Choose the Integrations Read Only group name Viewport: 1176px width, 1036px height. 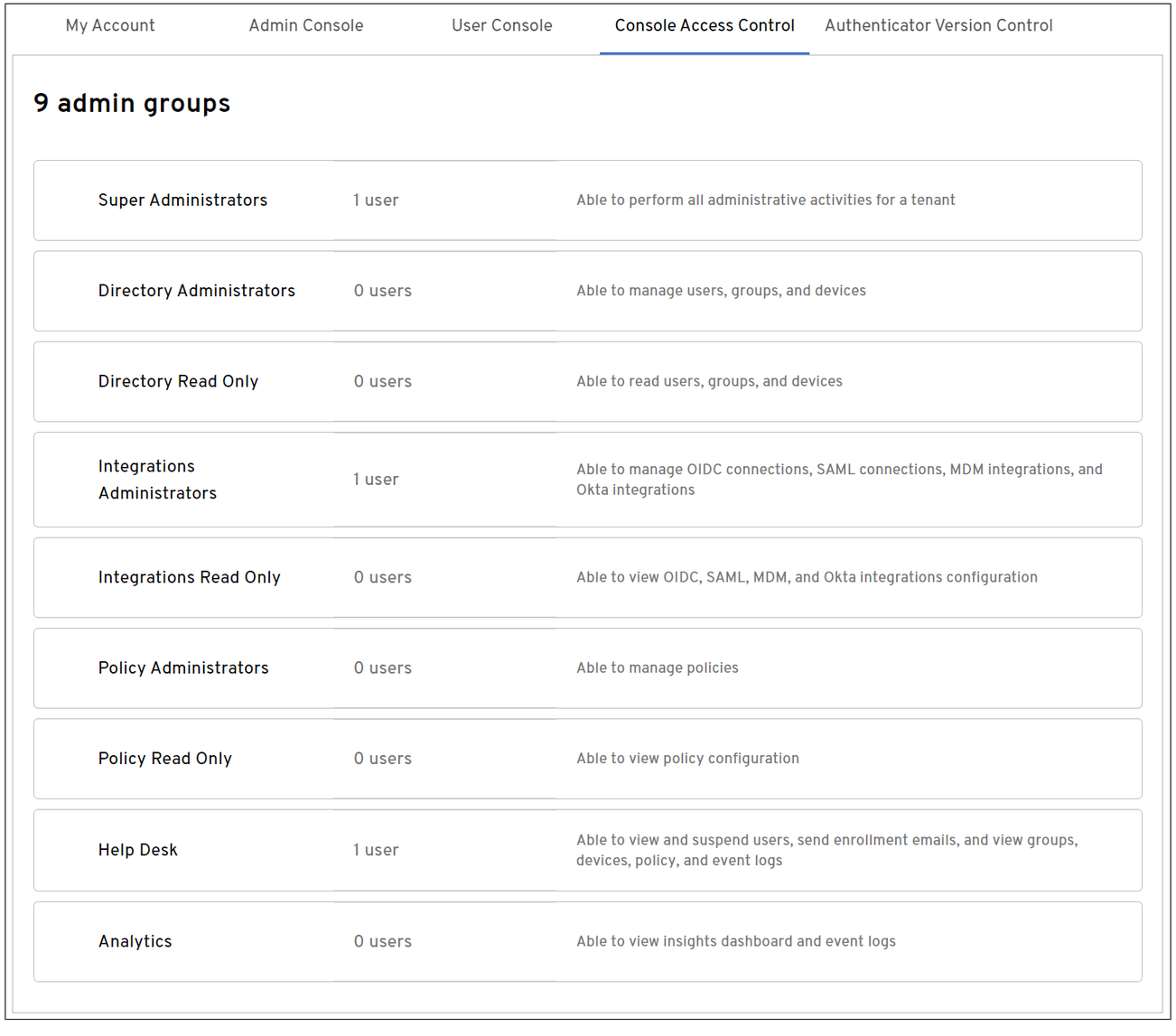(190, 577)
